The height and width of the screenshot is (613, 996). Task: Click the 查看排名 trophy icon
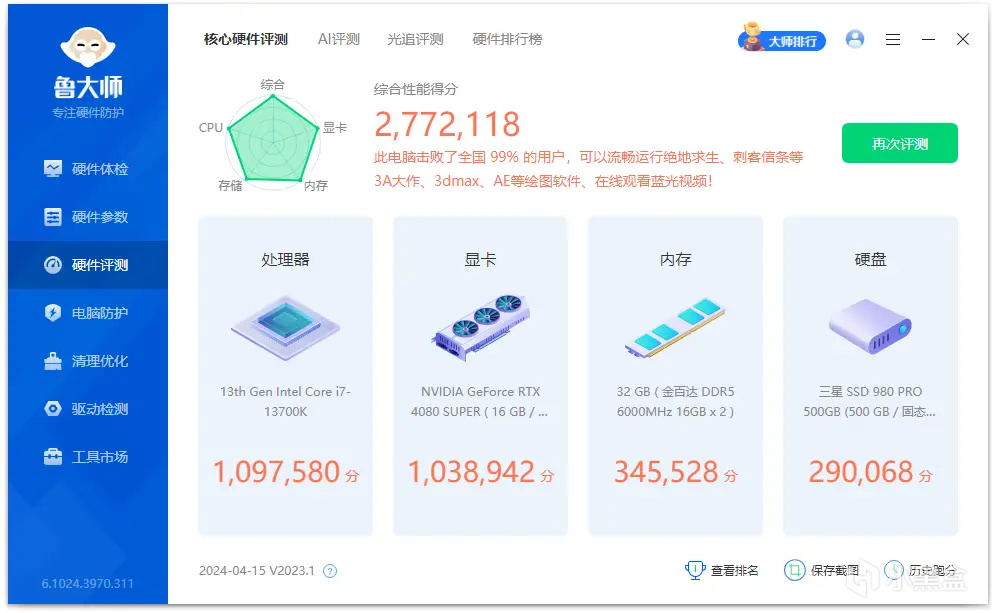point(695,570)
